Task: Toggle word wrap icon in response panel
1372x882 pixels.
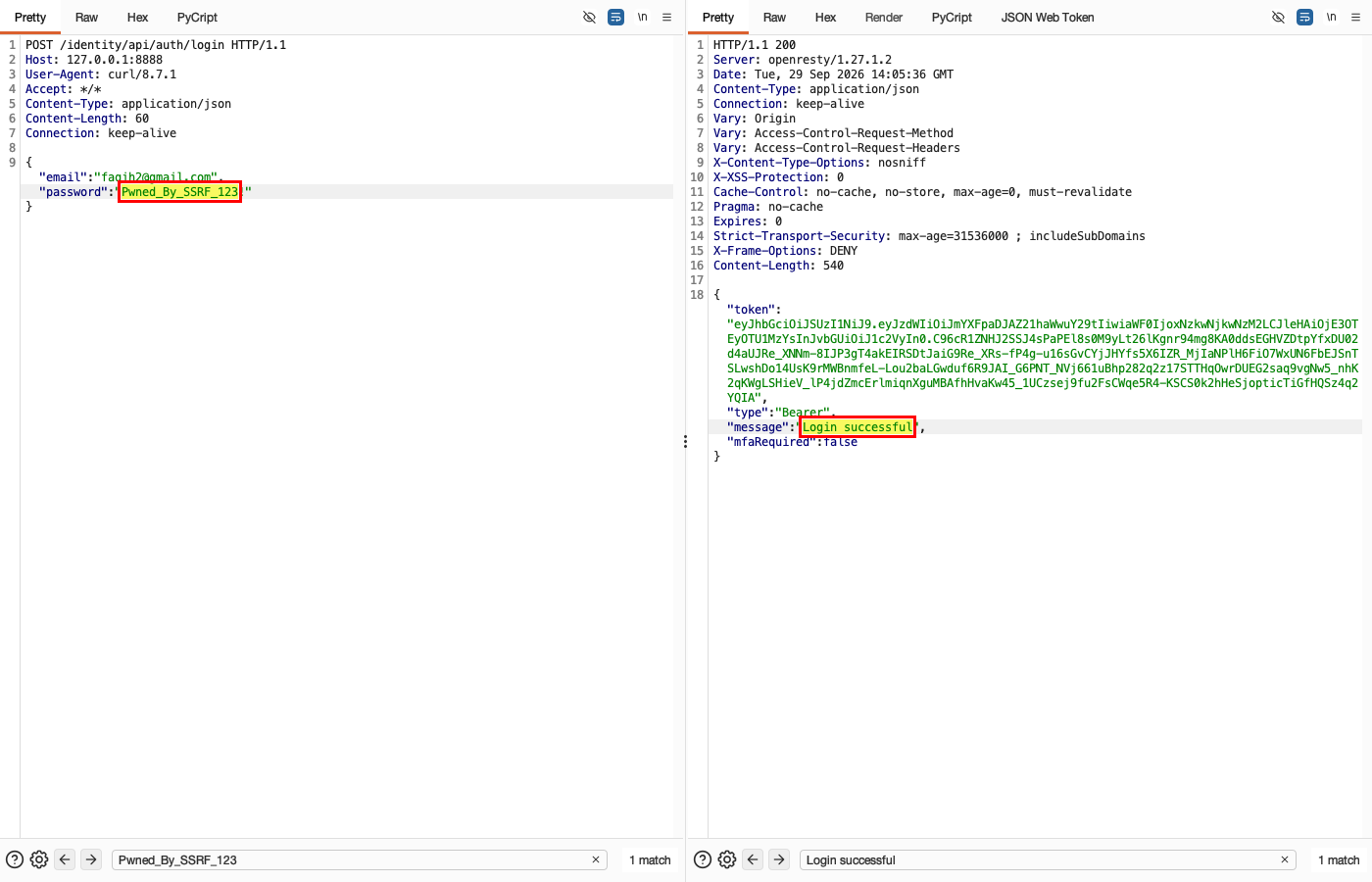Action: click(1304, 17)
